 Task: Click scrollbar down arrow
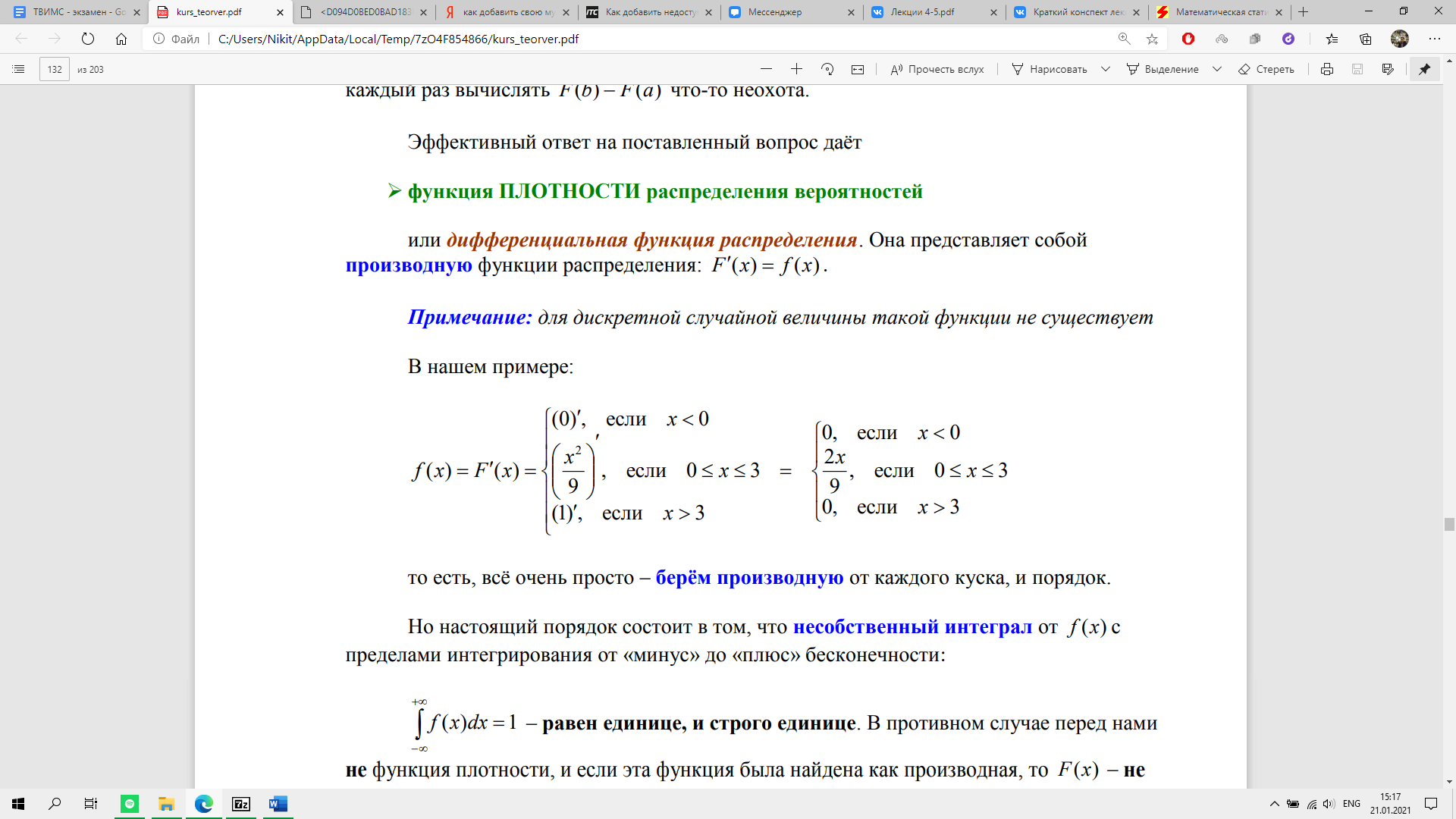click(1449, 782)
